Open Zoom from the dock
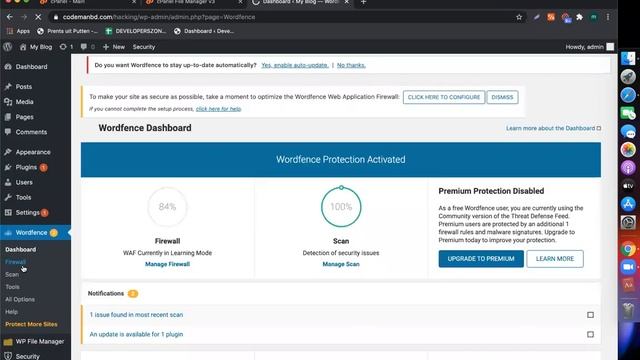The height and width of the screenshot is (360, 640). (x=628, y=267)
